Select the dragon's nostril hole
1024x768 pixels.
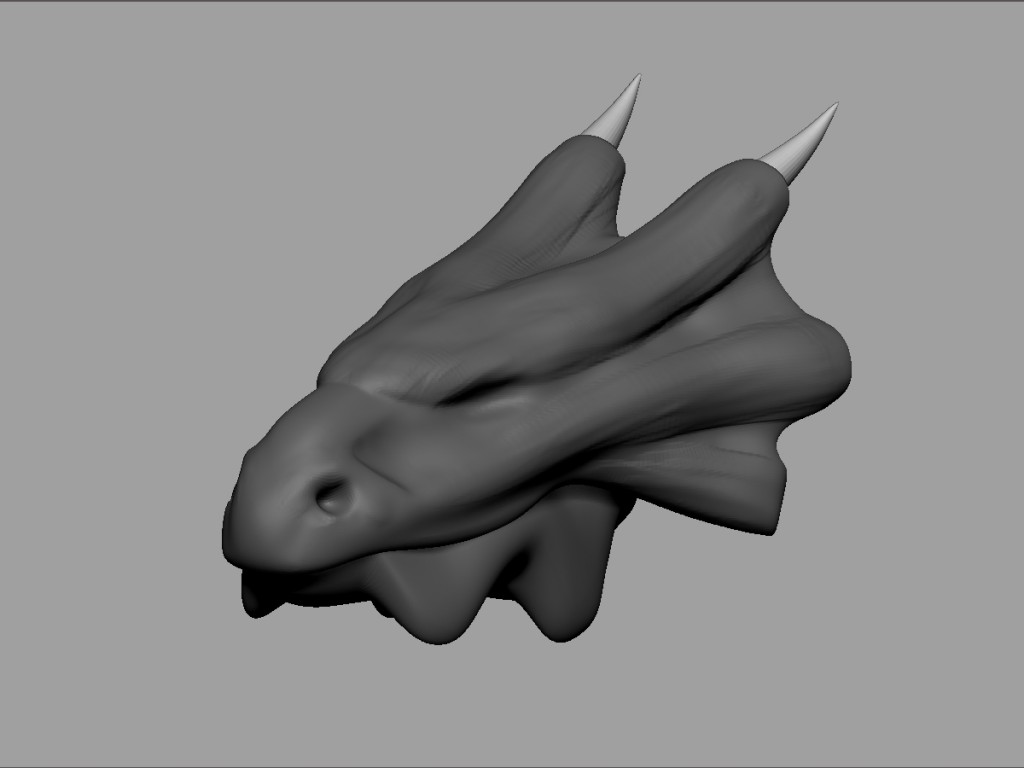334,497
